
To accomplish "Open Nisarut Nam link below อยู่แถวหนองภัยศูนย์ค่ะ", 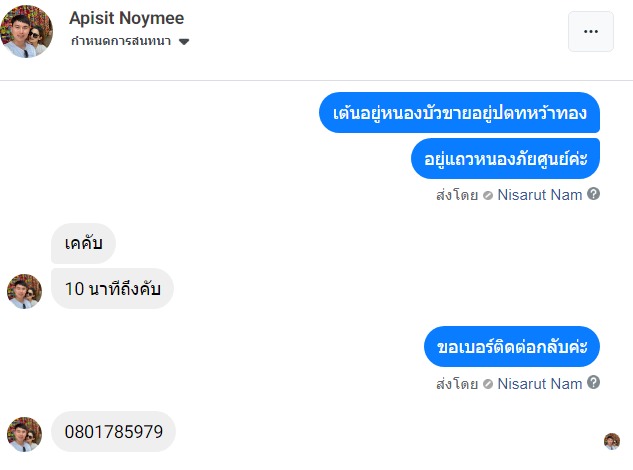I will [539, 195].
